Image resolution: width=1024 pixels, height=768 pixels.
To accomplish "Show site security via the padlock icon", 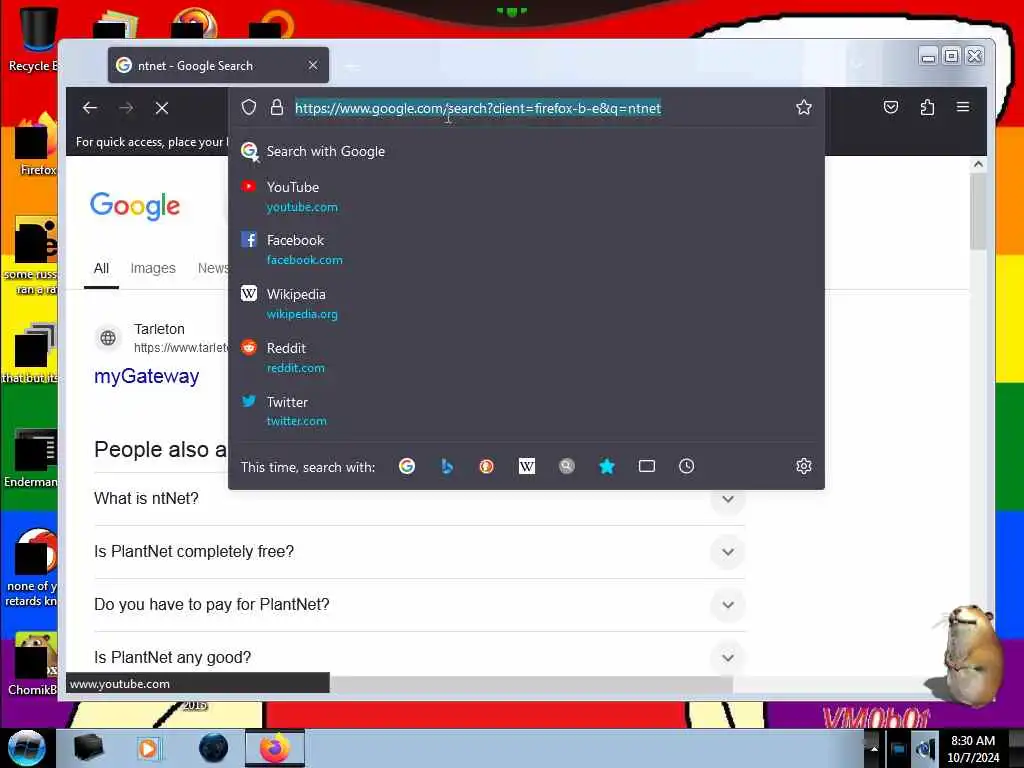I will tap(277, 107).
